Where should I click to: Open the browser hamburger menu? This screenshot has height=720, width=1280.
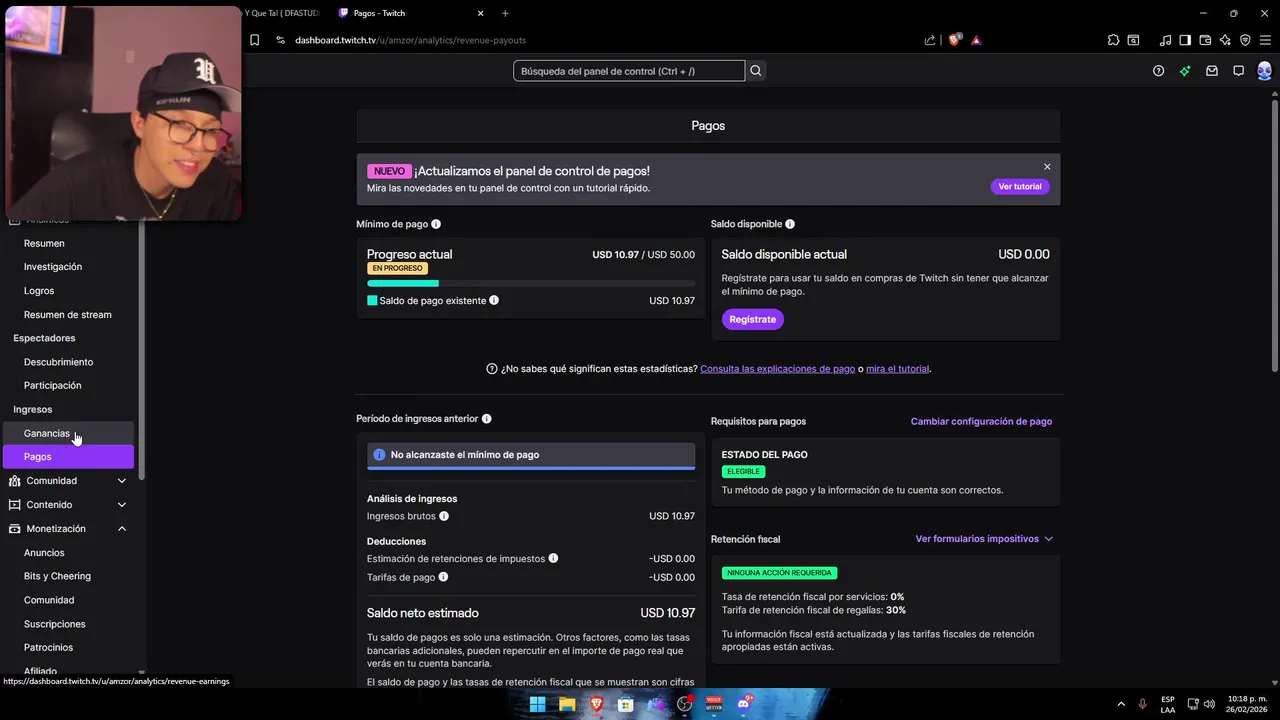point(1266,40)
